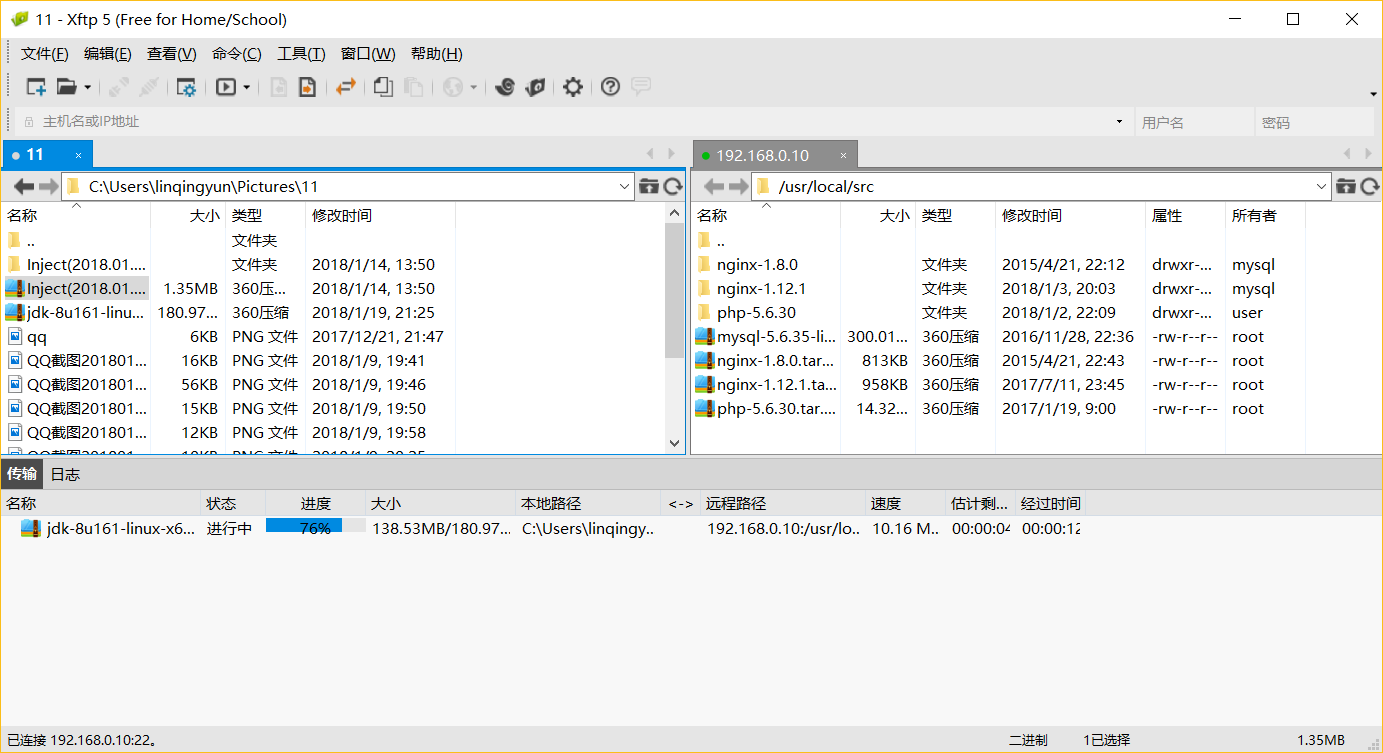
Task: Open the 窗口(W) menu
Action: pos(368,54)
